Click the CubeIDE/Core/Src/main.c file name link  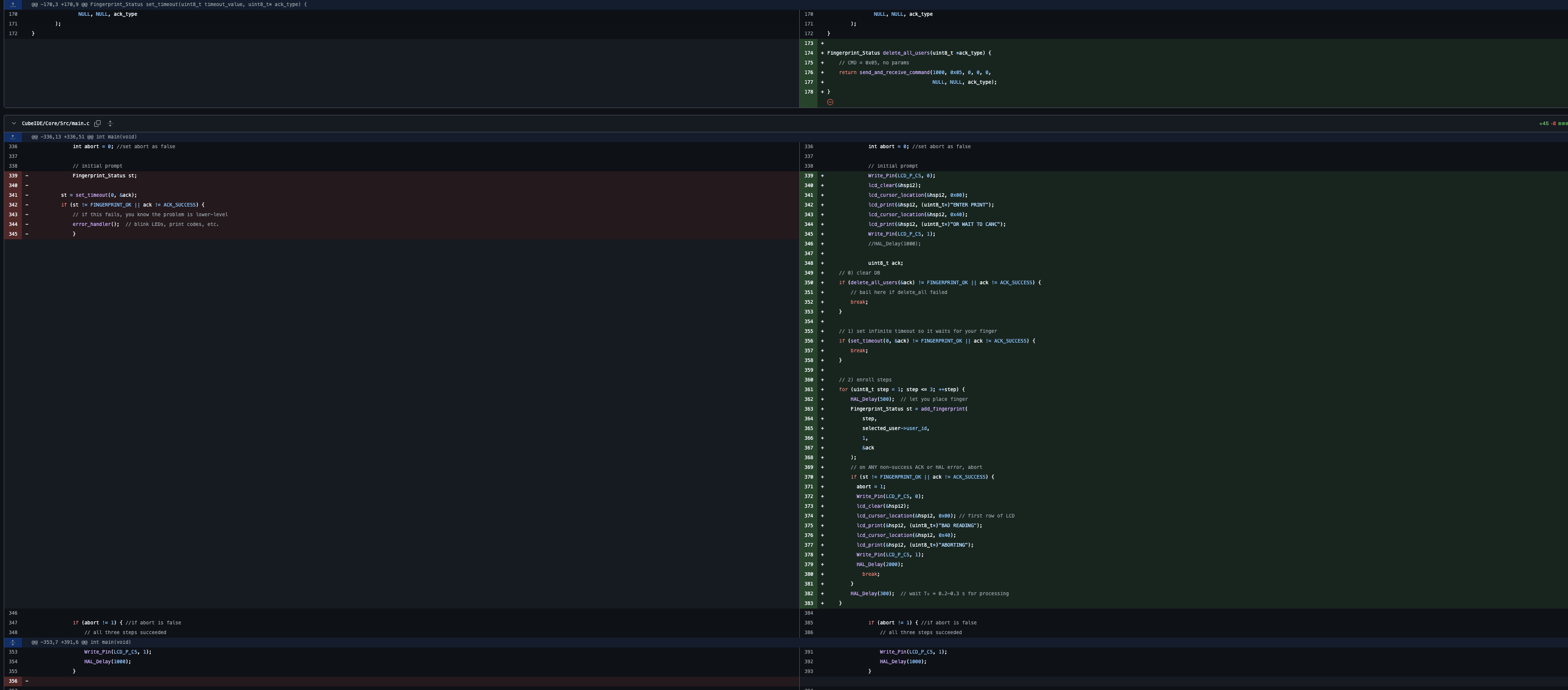[x=55, y=123]
